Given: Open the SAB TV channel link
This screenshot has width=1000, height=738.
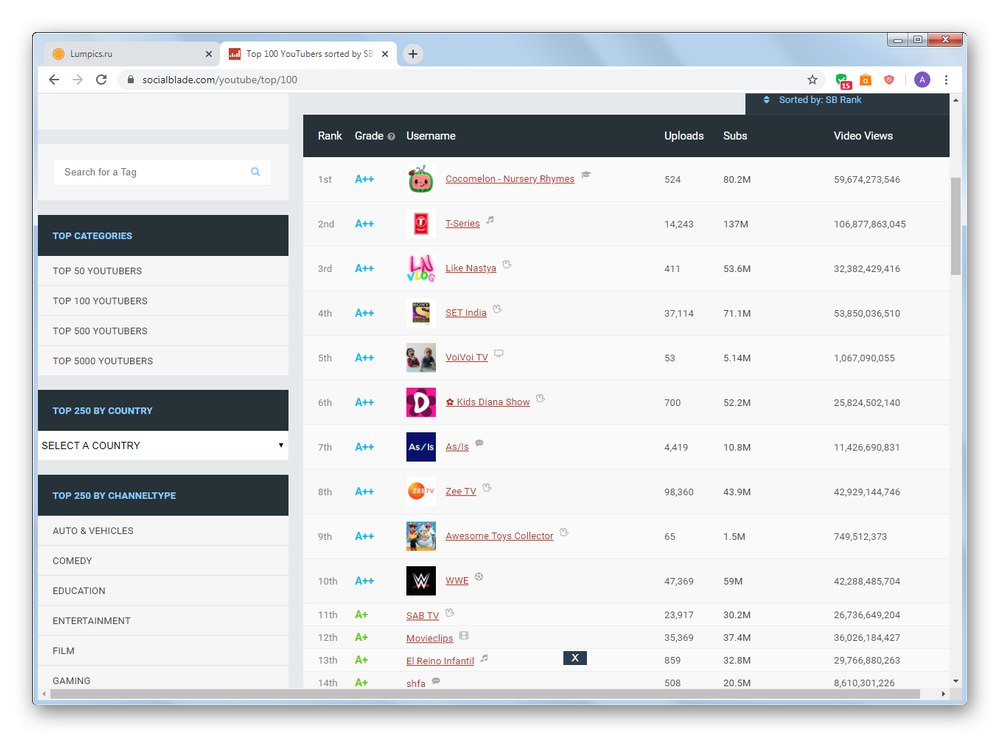Looking at the screenshot, I should (x=422, y=616).
